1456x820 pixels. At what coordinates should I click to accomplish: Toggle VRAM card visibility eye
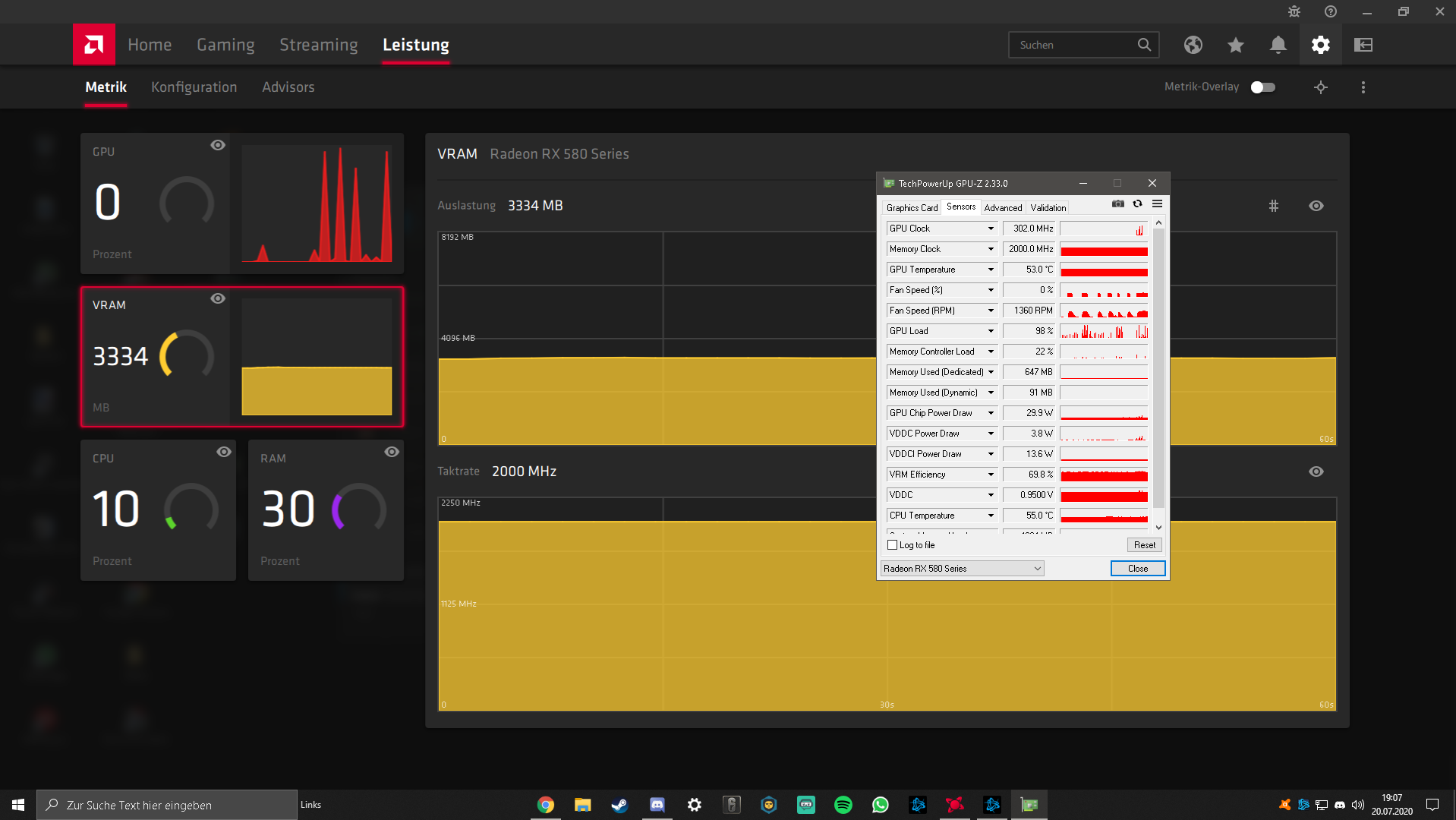point(218,298)
